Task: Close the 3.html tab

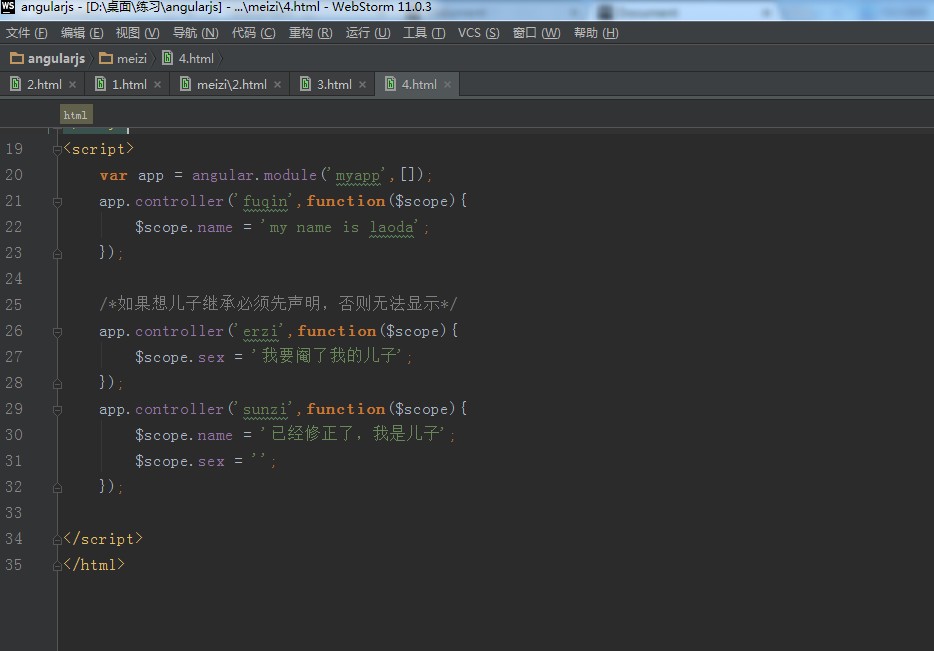Action: (x=362, y=85)
